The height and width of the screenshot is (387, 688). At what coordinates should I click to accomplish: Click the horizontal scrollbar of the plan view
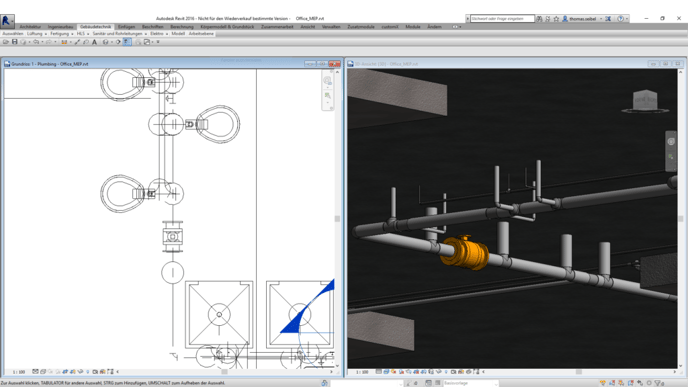pos(224,372)
